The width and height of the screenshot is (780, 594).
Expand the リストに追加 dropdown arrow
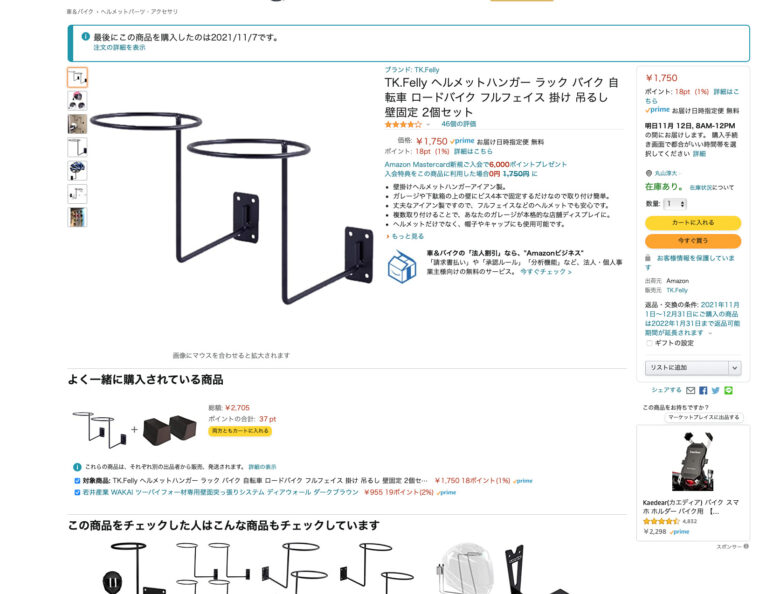click(735, 368)
